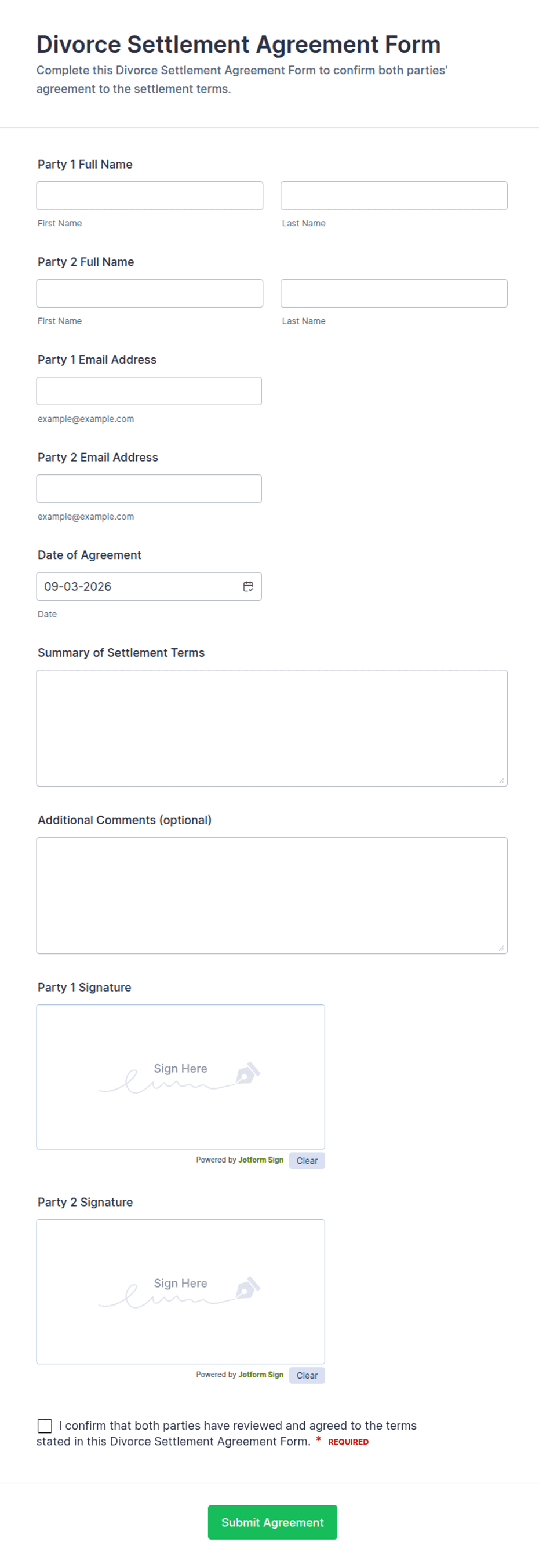Click into Summary of Settlement Terms box
This screenshot has width=539, height=1568.
[272, 728]
